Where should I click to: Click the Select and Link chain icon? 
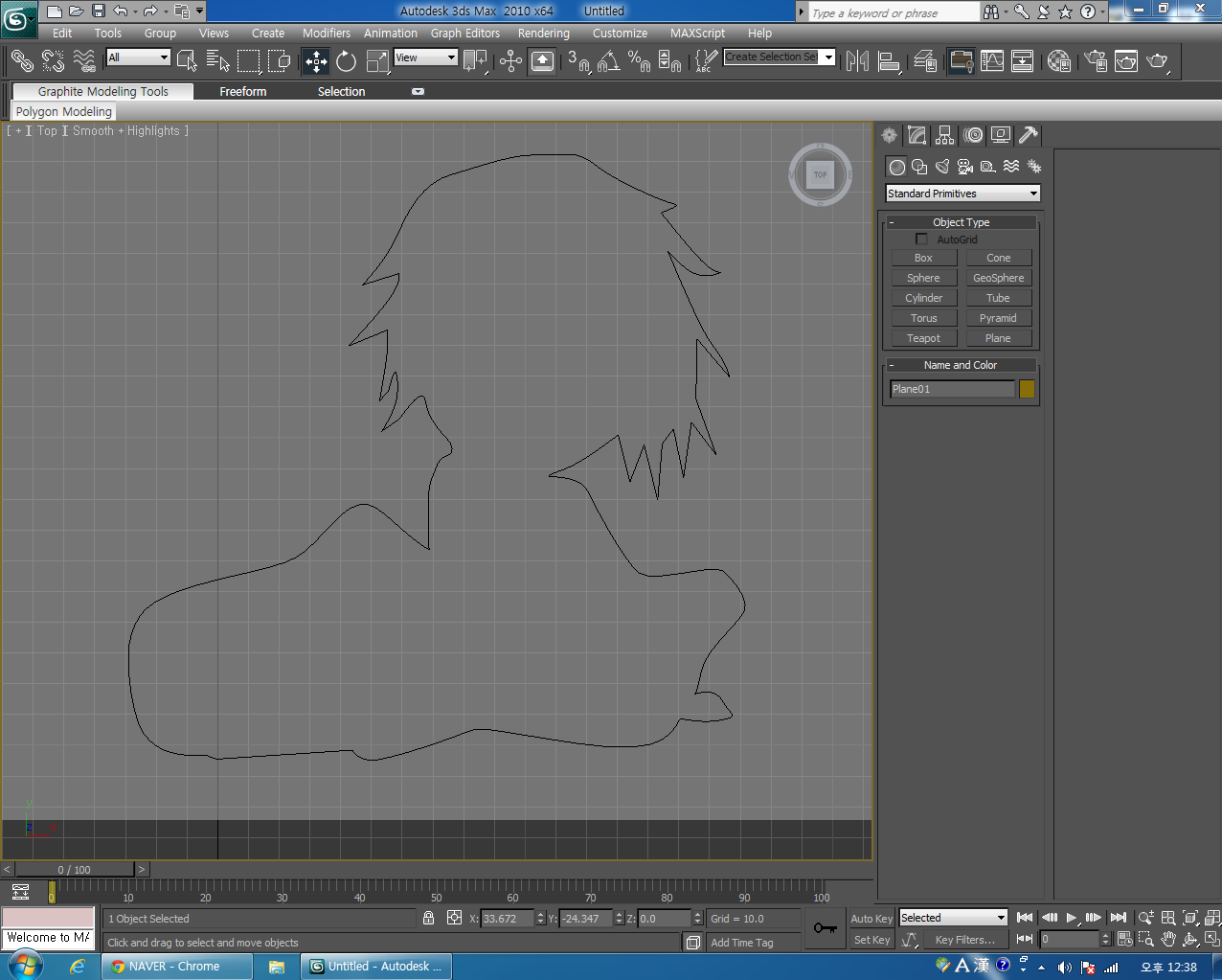click(21, 61)
